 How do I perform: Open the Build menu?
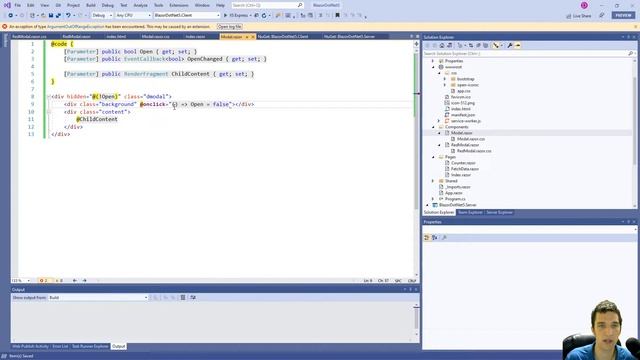(x=91, y=5)
